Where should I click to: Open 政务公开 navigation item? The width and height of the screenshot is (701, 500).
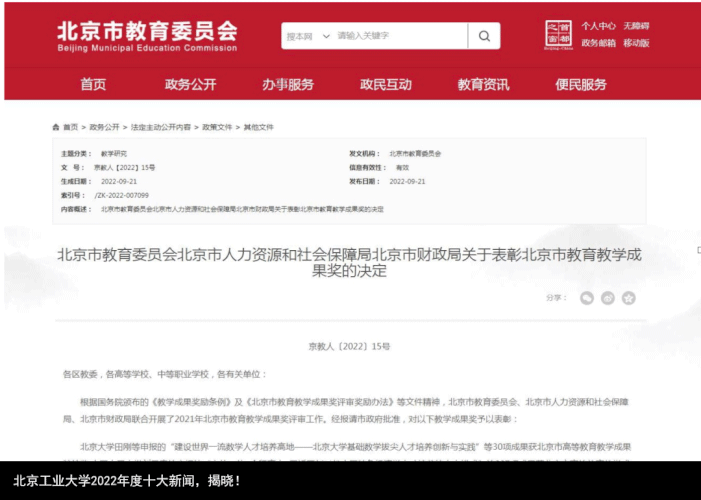(190, 84)
